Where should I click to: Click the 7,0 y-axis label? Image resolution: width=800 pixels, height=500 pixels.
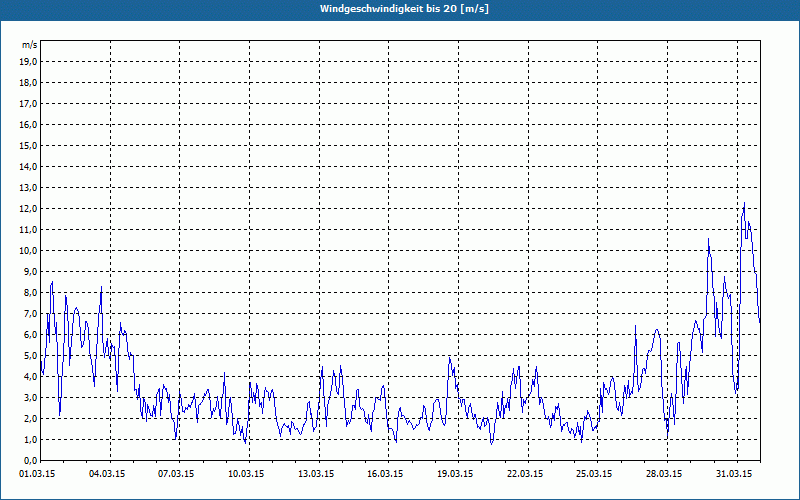tap(30, 314)
